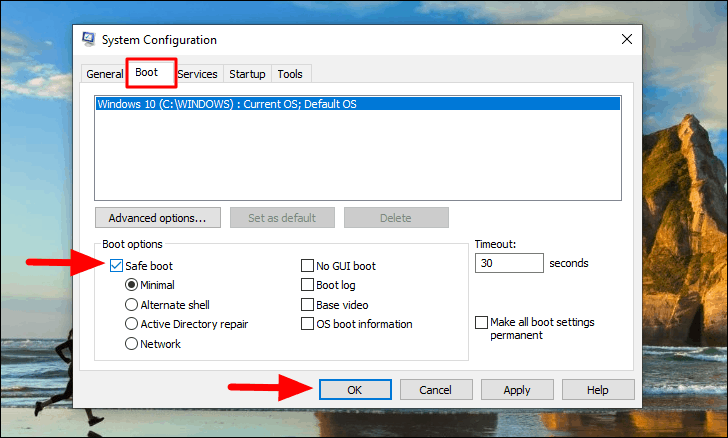Tick the OS boot information checkbox

(307, 324)
